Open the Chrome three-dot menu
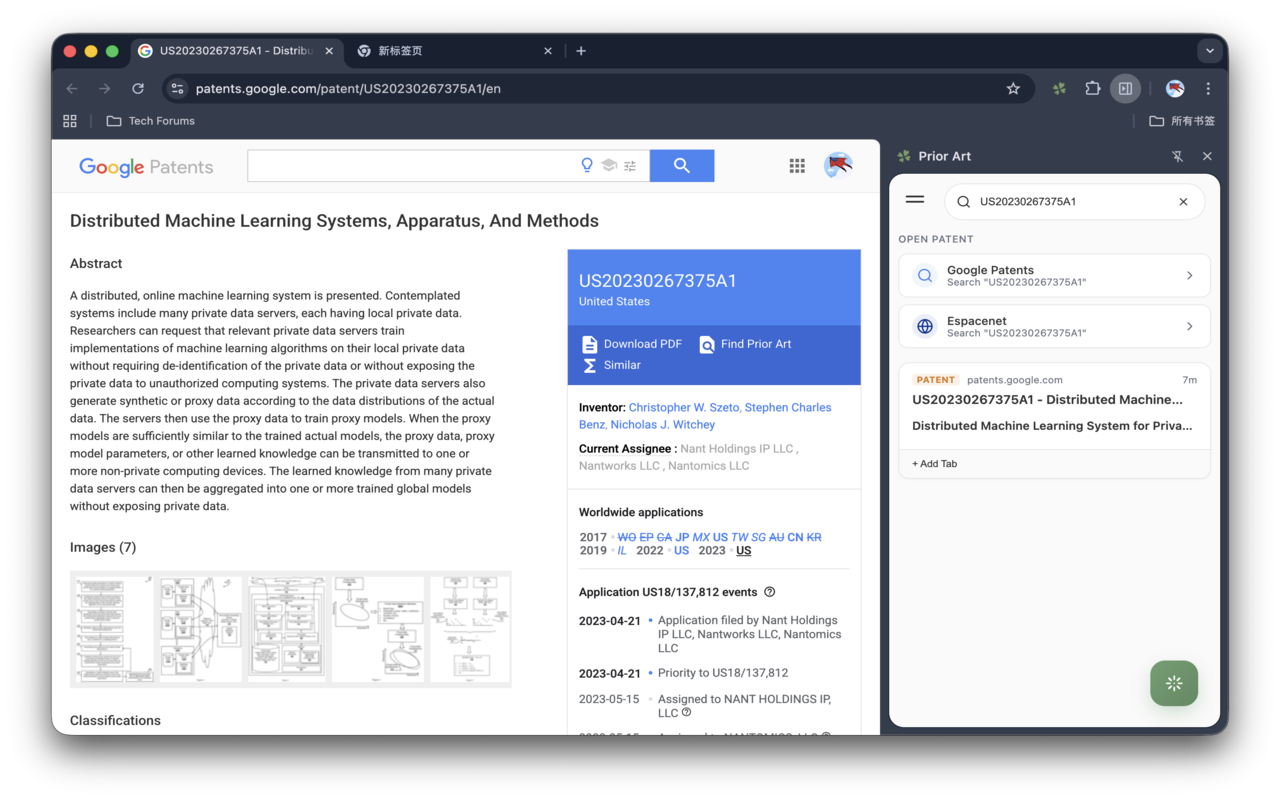This screenshot has width=1280, height=800. (1208, 89)
